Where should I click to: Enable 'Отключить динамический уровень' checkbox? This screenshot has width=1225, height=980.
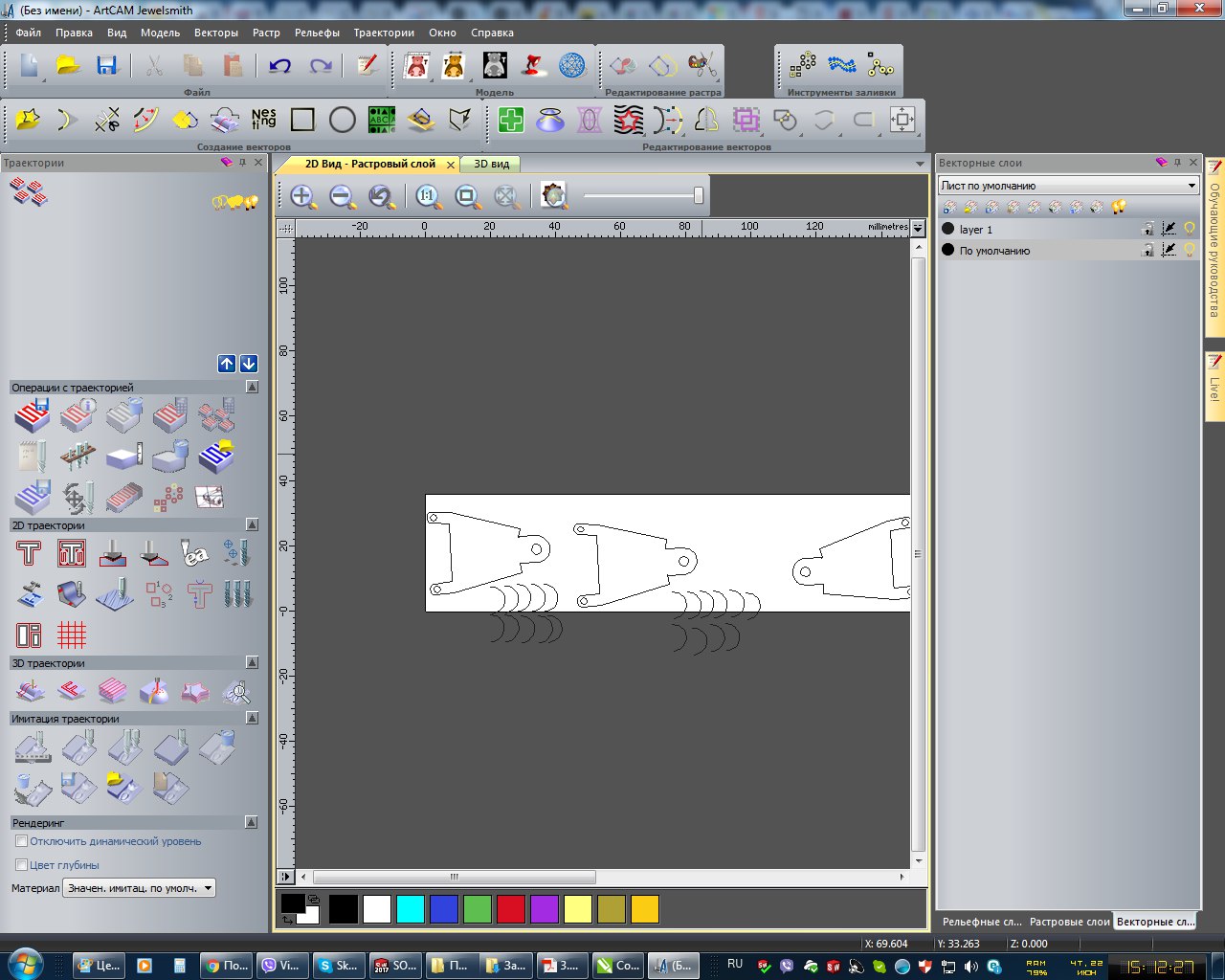coord(21,841)
